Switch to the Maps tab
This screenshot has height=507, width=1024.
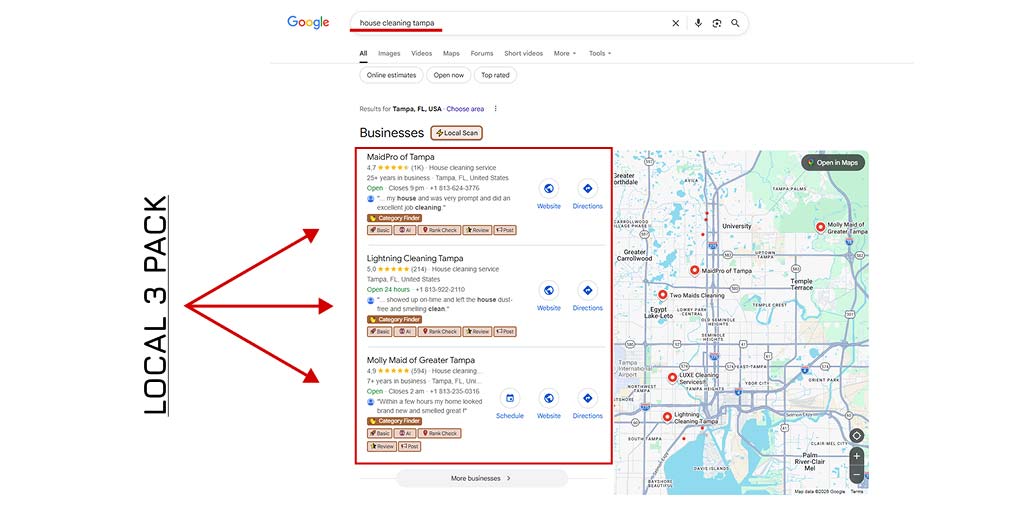tap(451, 54)
